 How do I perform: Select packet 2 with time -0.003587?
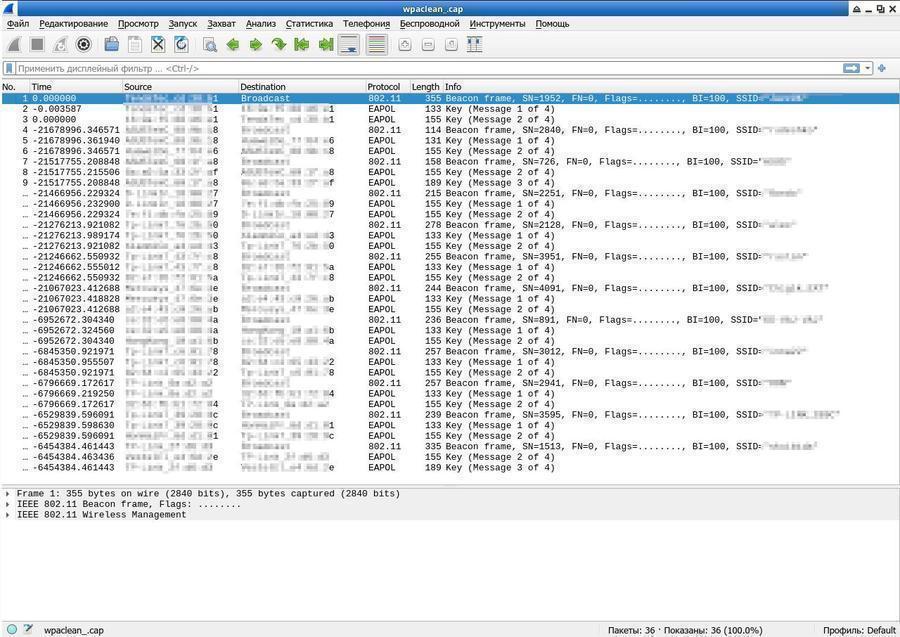click(450, 109)
